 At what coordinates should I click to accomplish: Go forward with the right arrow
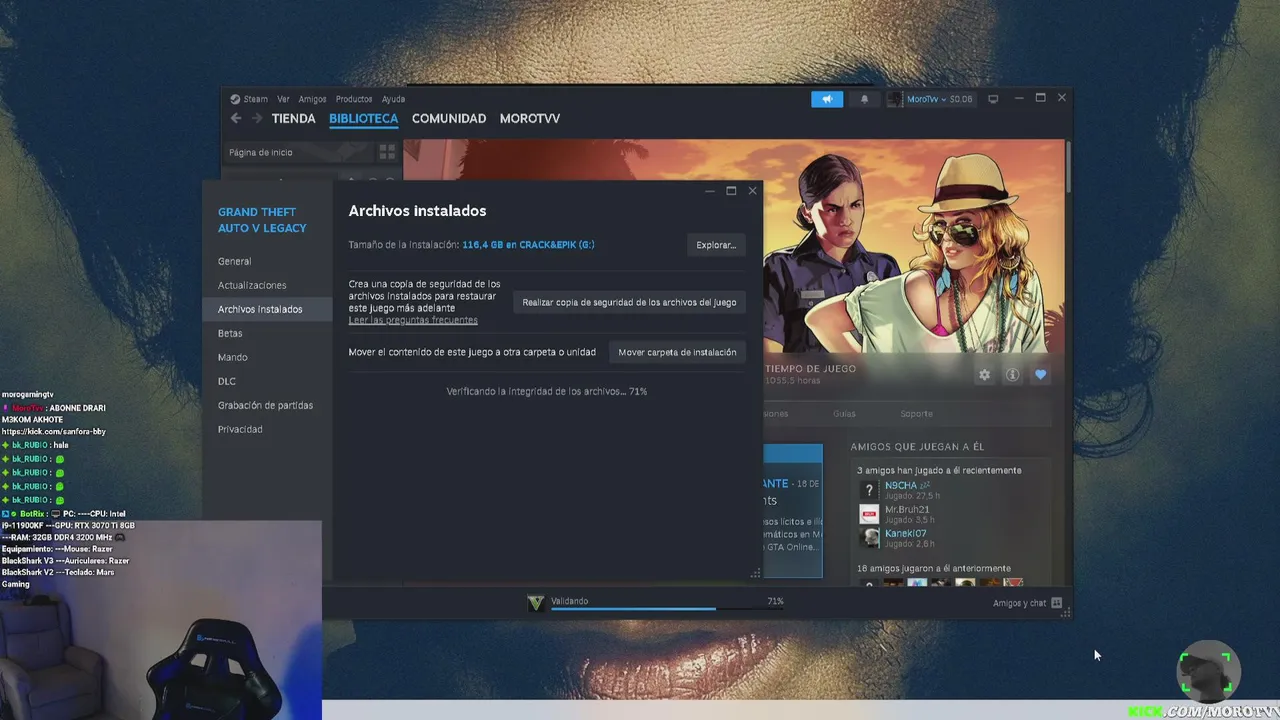pos(257,118)
